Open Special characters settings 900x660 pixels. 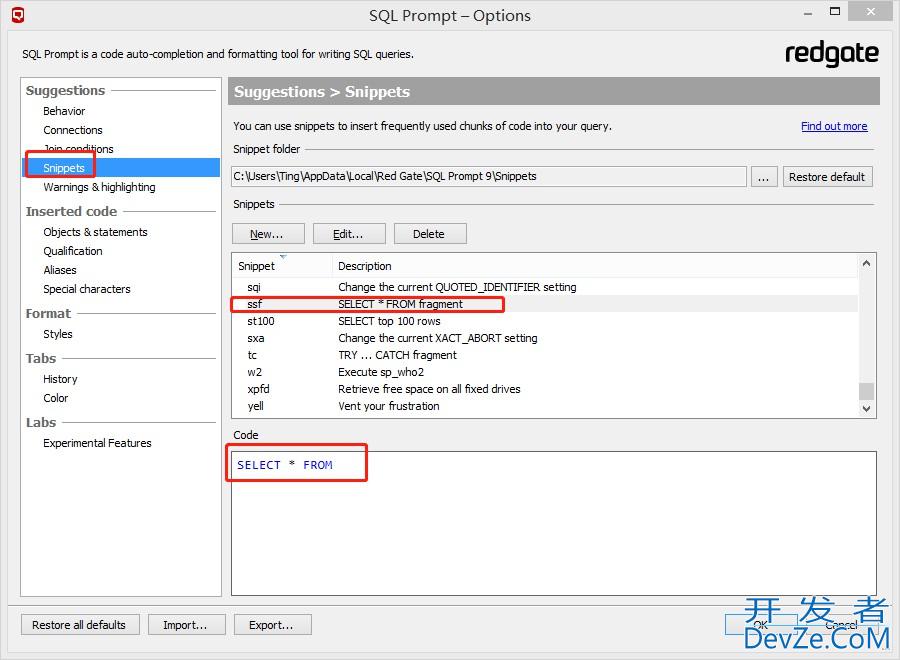coord(87,289)
